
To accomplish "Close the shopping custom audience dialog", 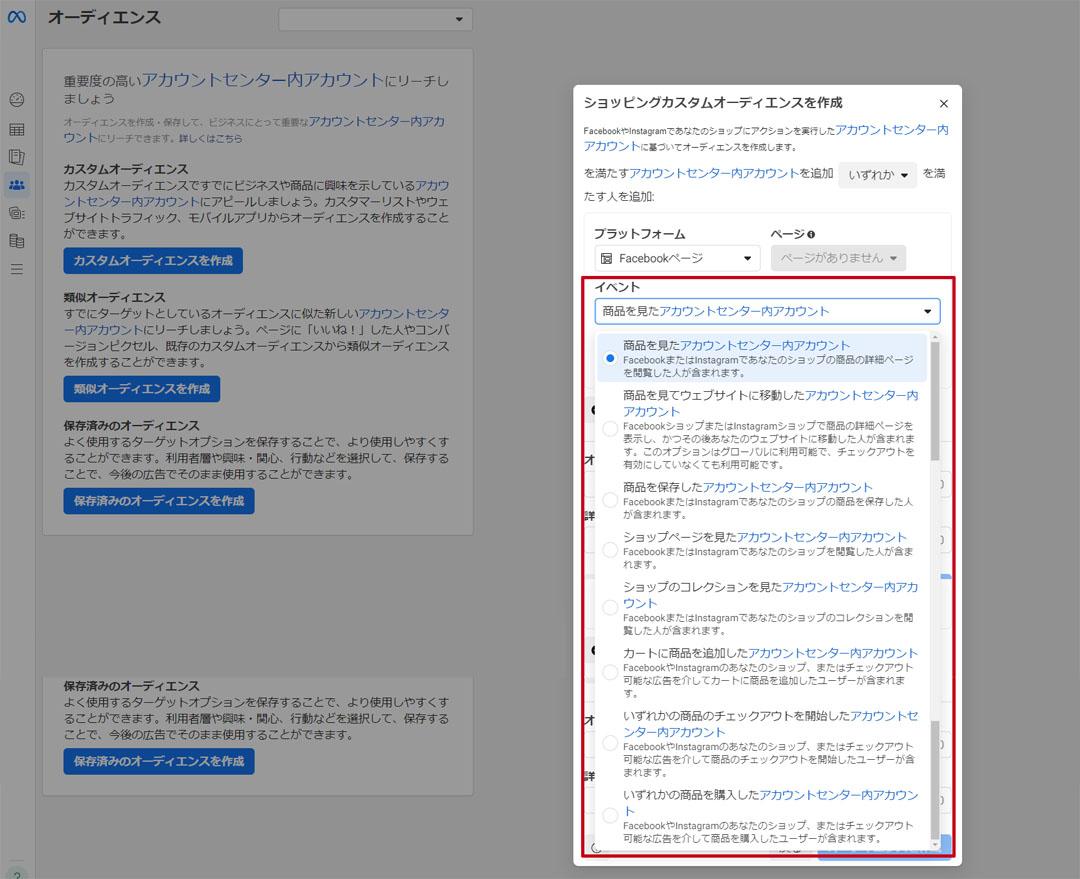I will 943,103.
